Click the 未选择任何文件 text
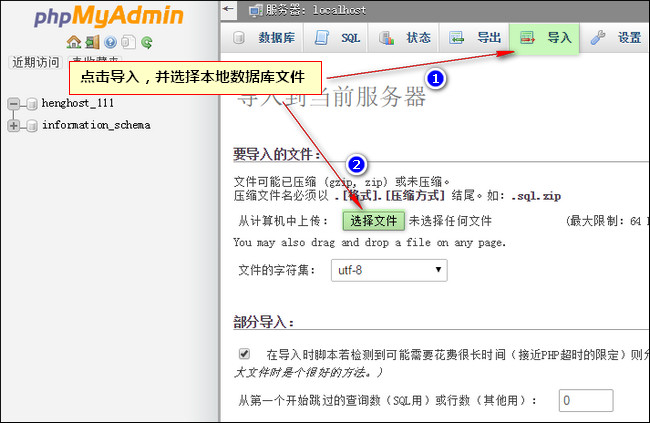 click(x=450, y=221)
